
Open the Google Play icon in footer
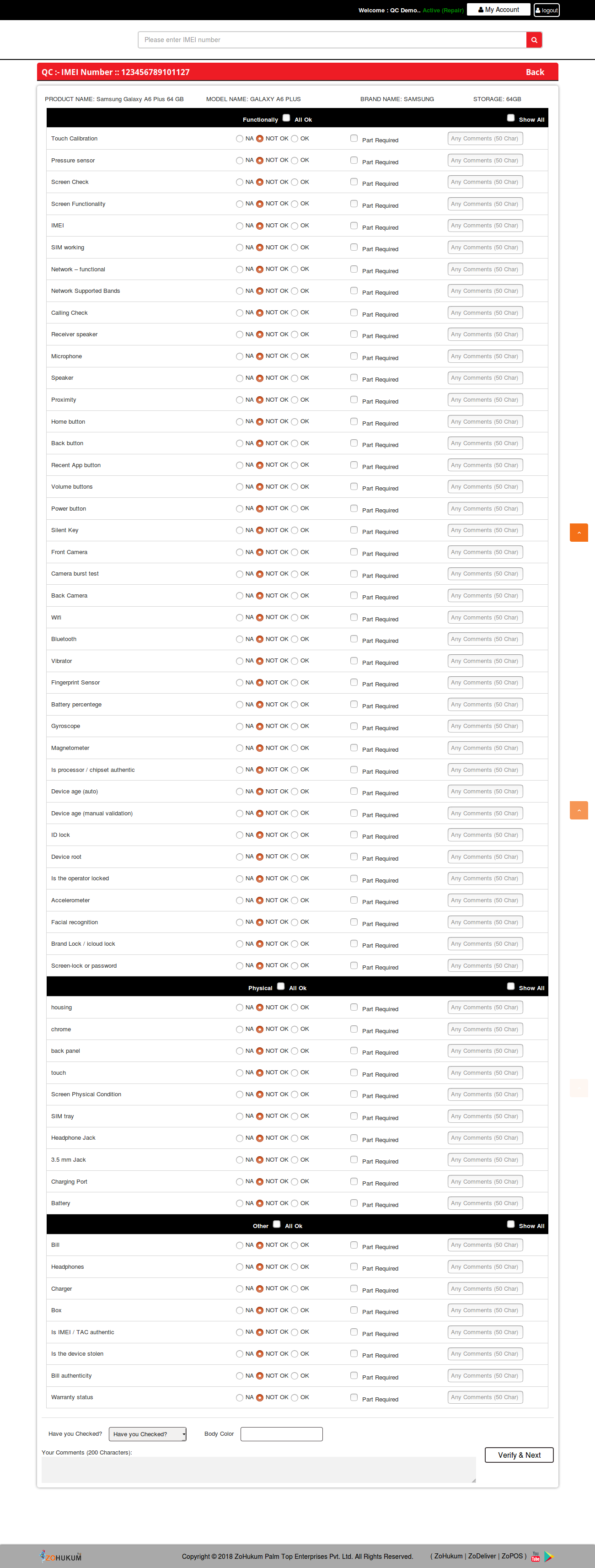tap(549, 1556)
